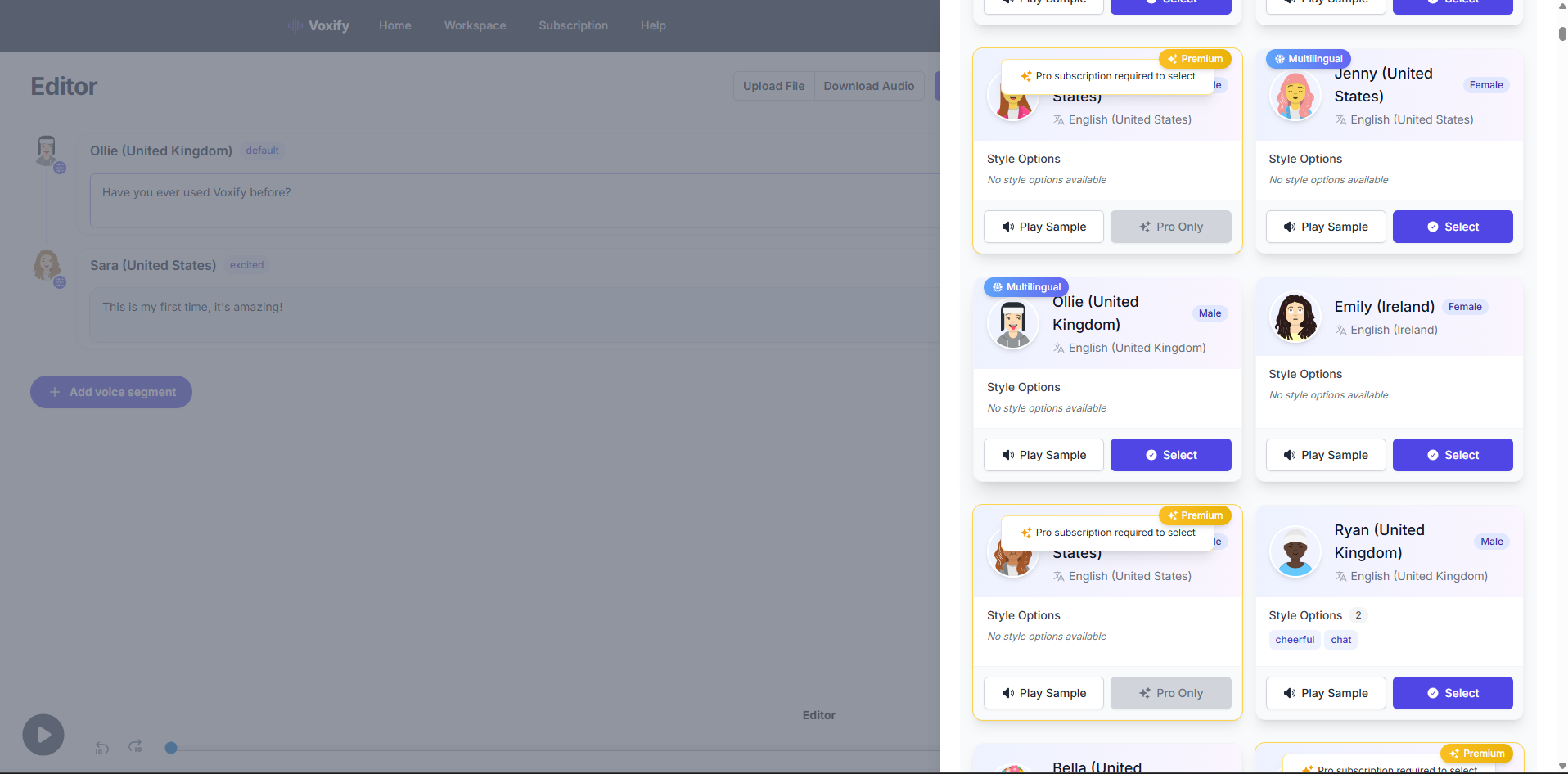Click the skip back 10 seconds icon
This screenshot has height=774, width=1568.
(x=101, y=747)
